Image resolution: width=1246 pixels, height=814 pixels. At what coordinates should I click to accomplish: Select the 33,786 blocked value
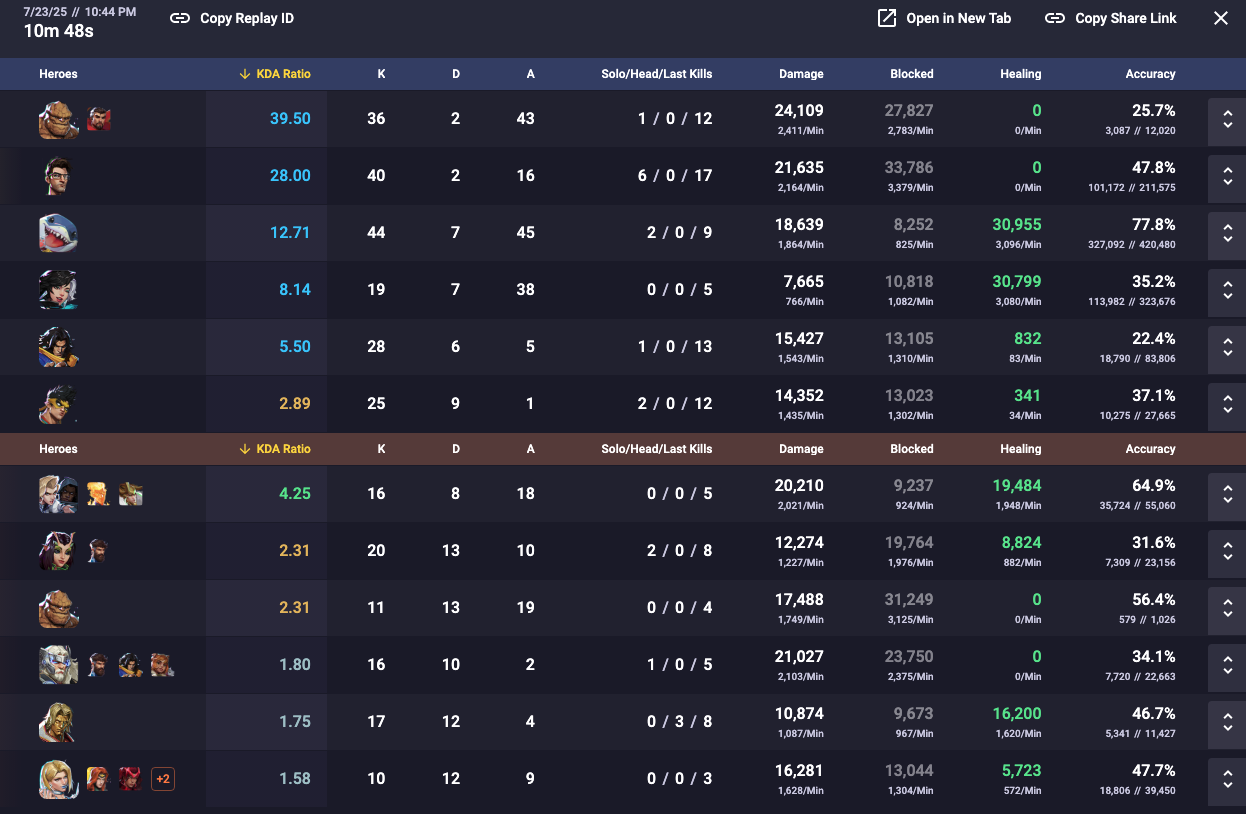point(909,168)
